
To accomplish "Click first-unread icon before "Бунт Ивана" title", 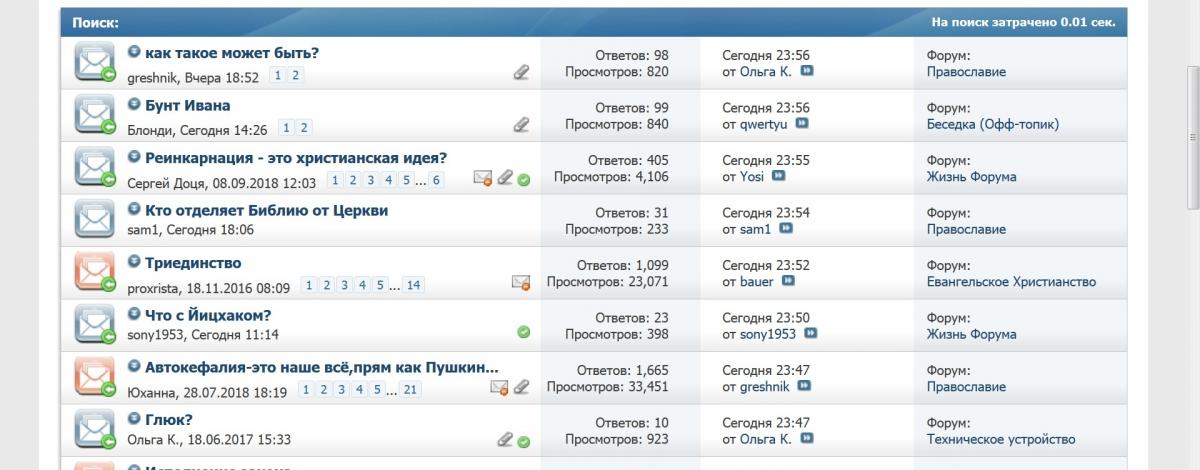I will (134, 105).
